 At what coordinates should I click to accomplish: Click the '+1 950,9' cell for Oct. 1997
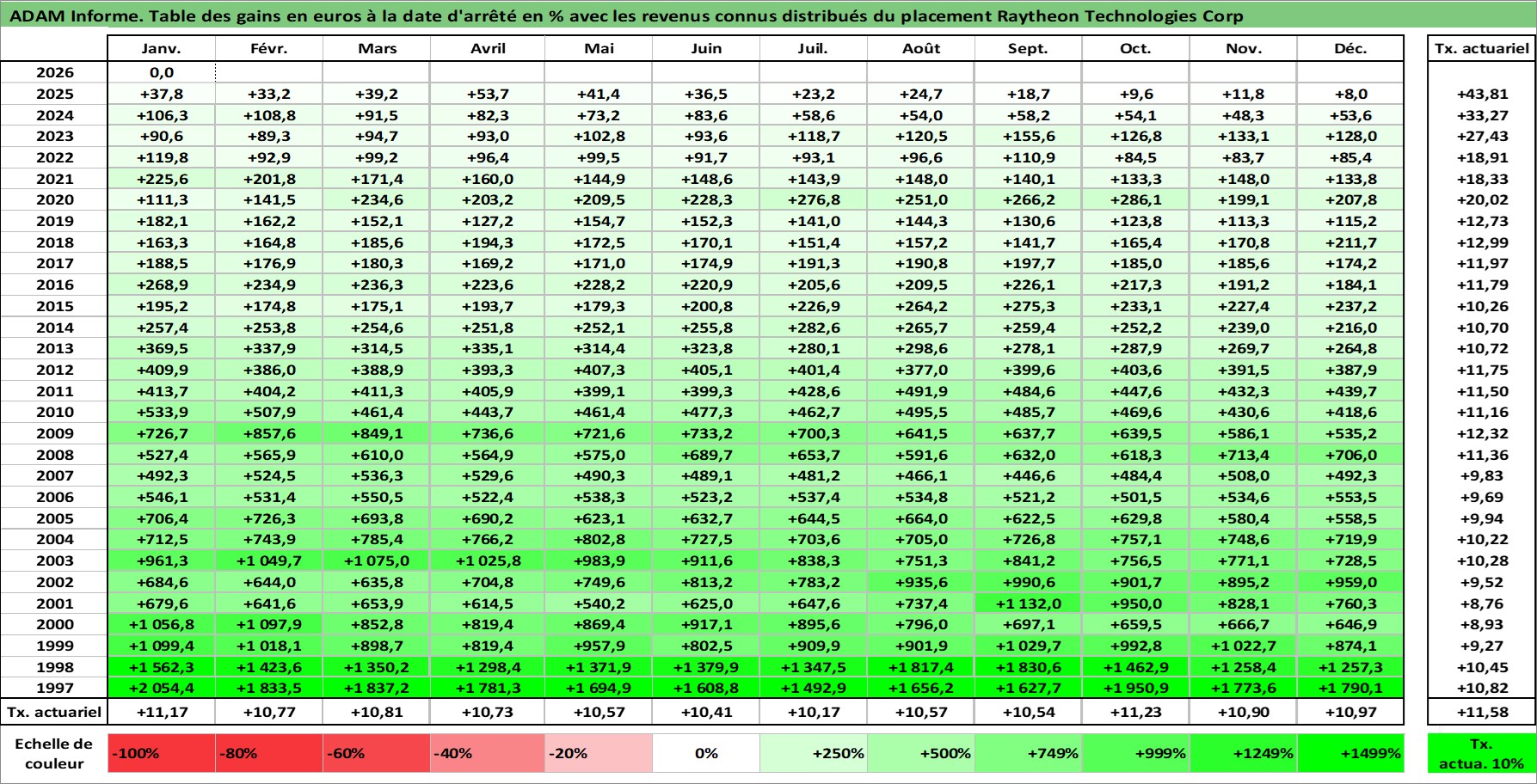tap(1136, 688)
